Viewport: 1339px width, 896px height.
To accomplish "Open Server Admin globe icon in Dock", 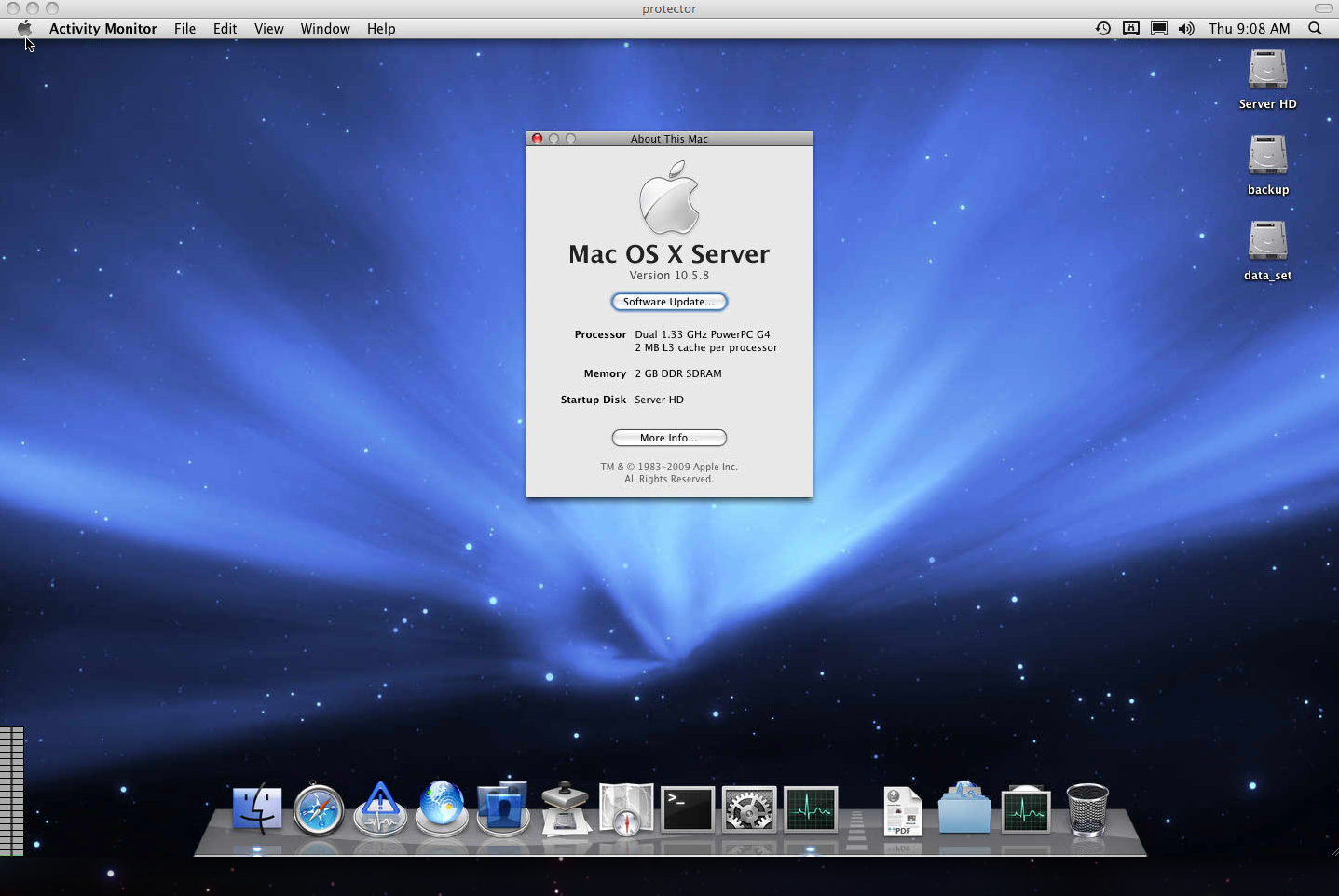I will click(x=442, y=808).
